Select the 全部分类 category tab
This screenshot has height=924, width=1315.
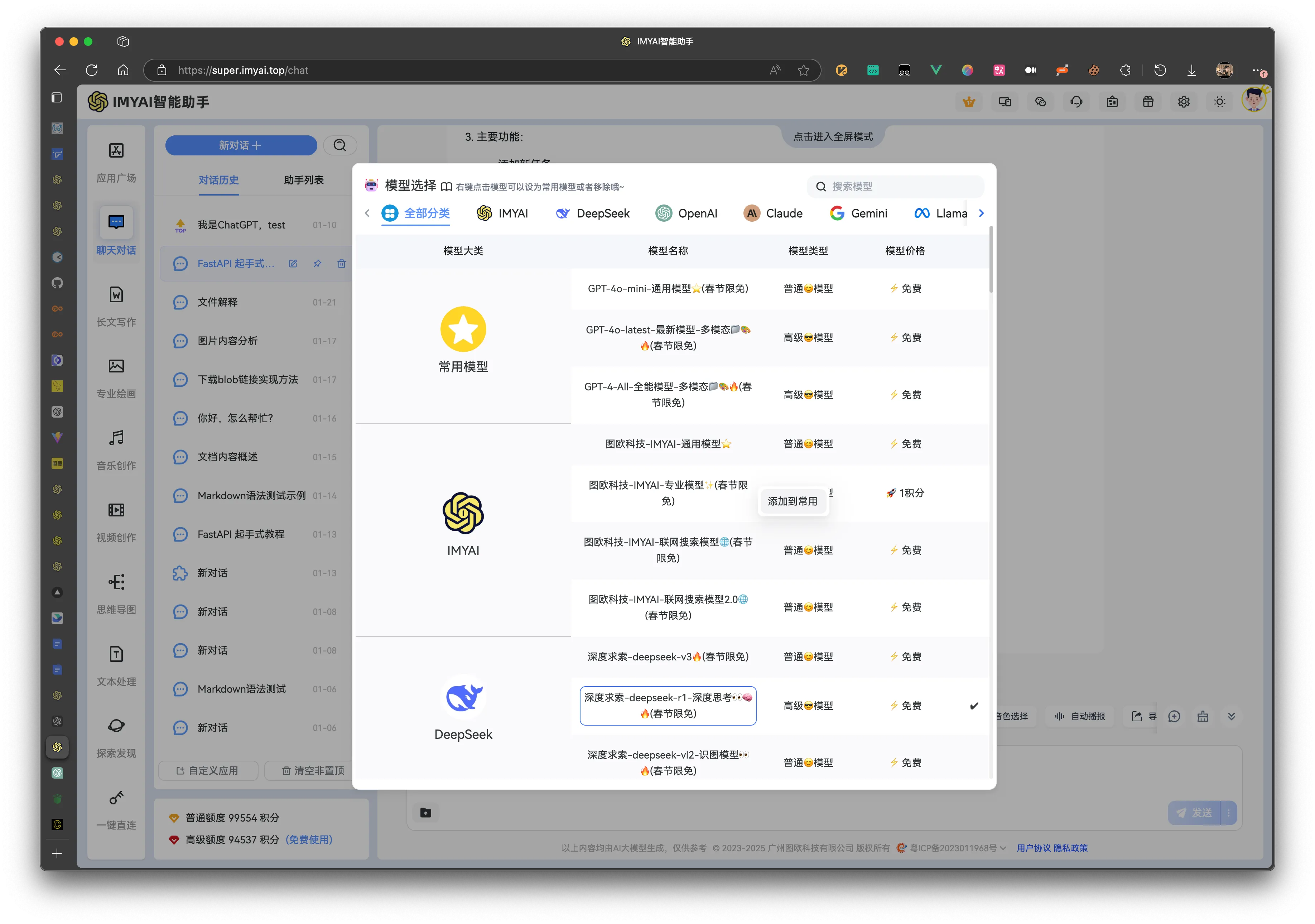416,213
